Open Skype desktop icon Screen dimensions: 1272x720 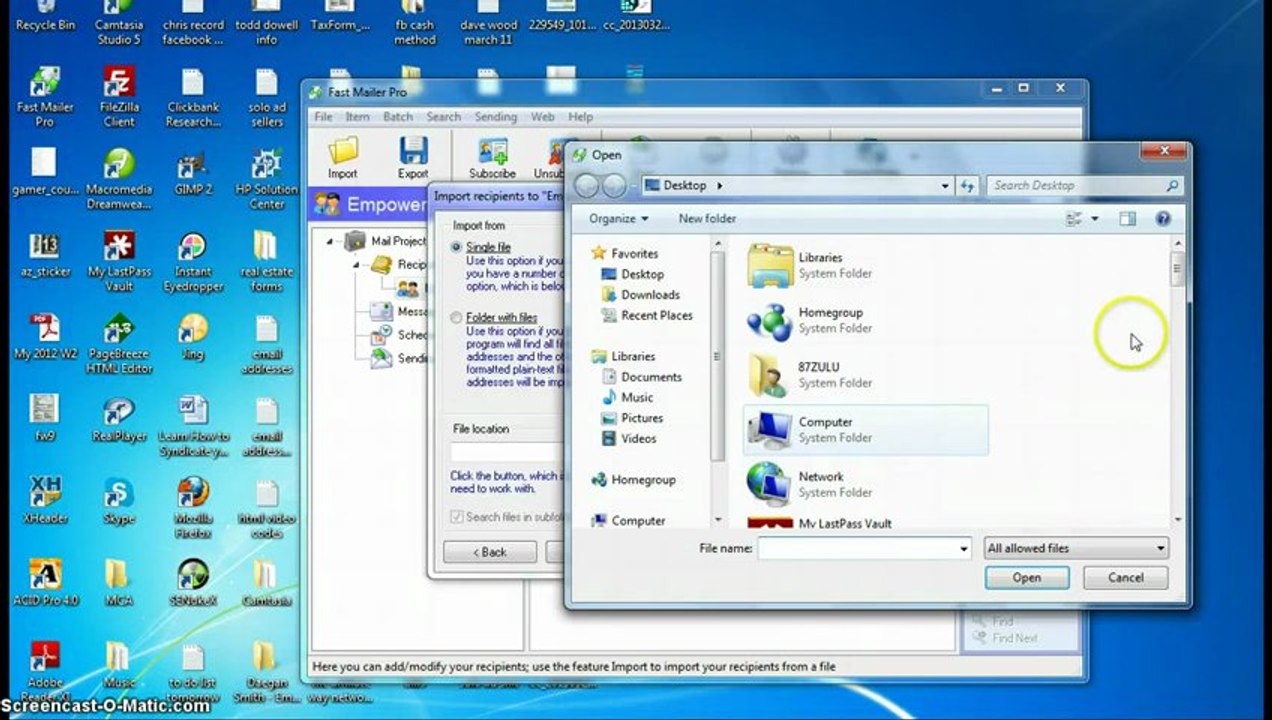coord(119,501)
